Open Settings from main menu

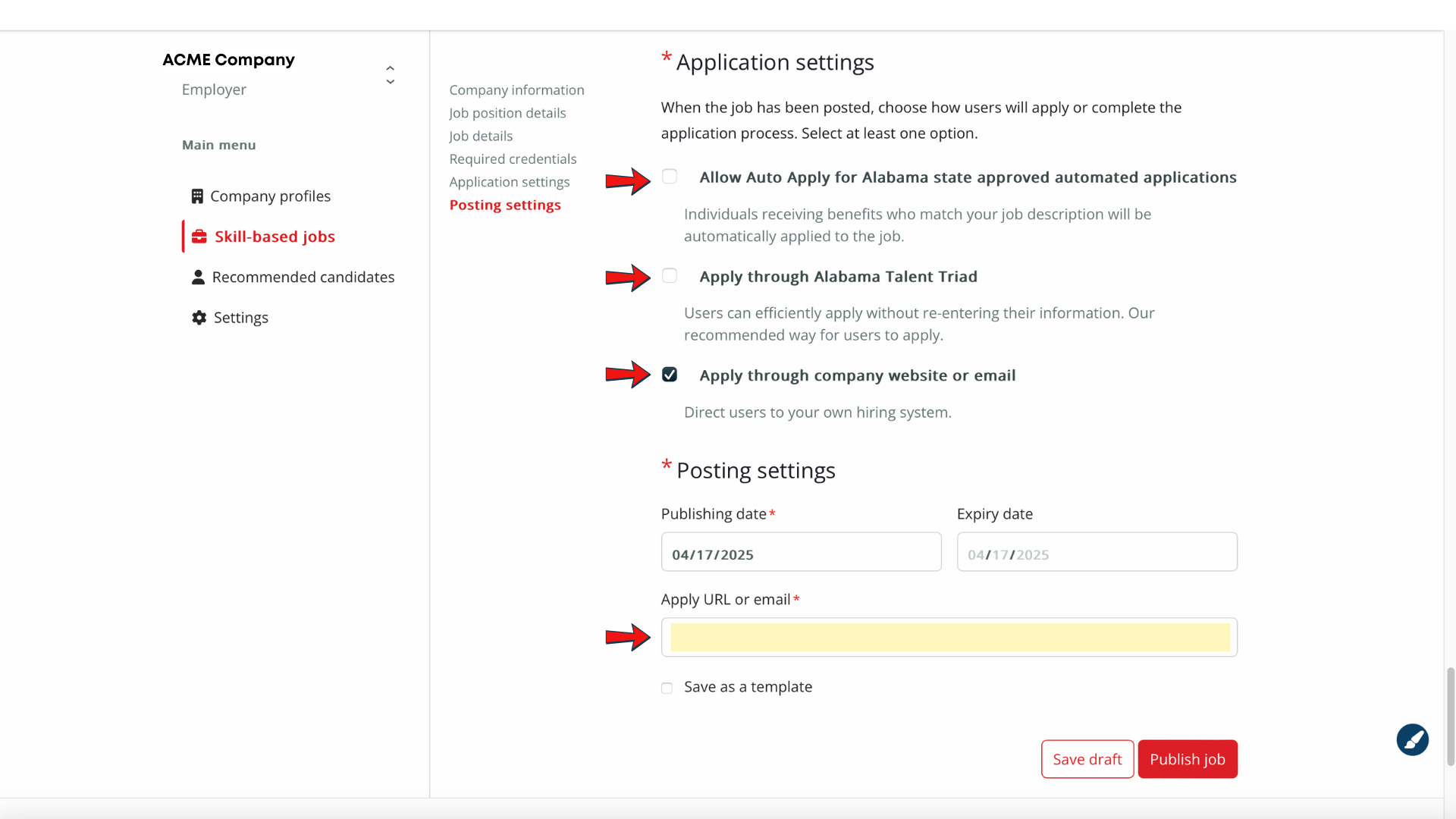click(x=230, y=318)
